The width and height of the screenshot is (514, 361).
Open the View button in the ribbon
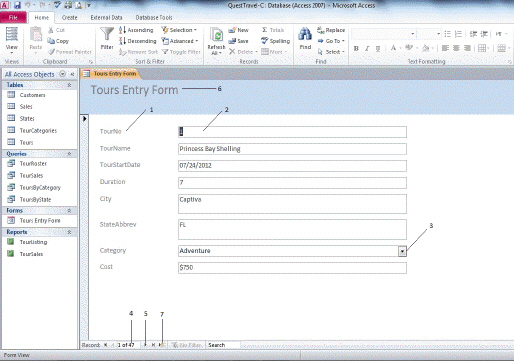tap(12, 40)
